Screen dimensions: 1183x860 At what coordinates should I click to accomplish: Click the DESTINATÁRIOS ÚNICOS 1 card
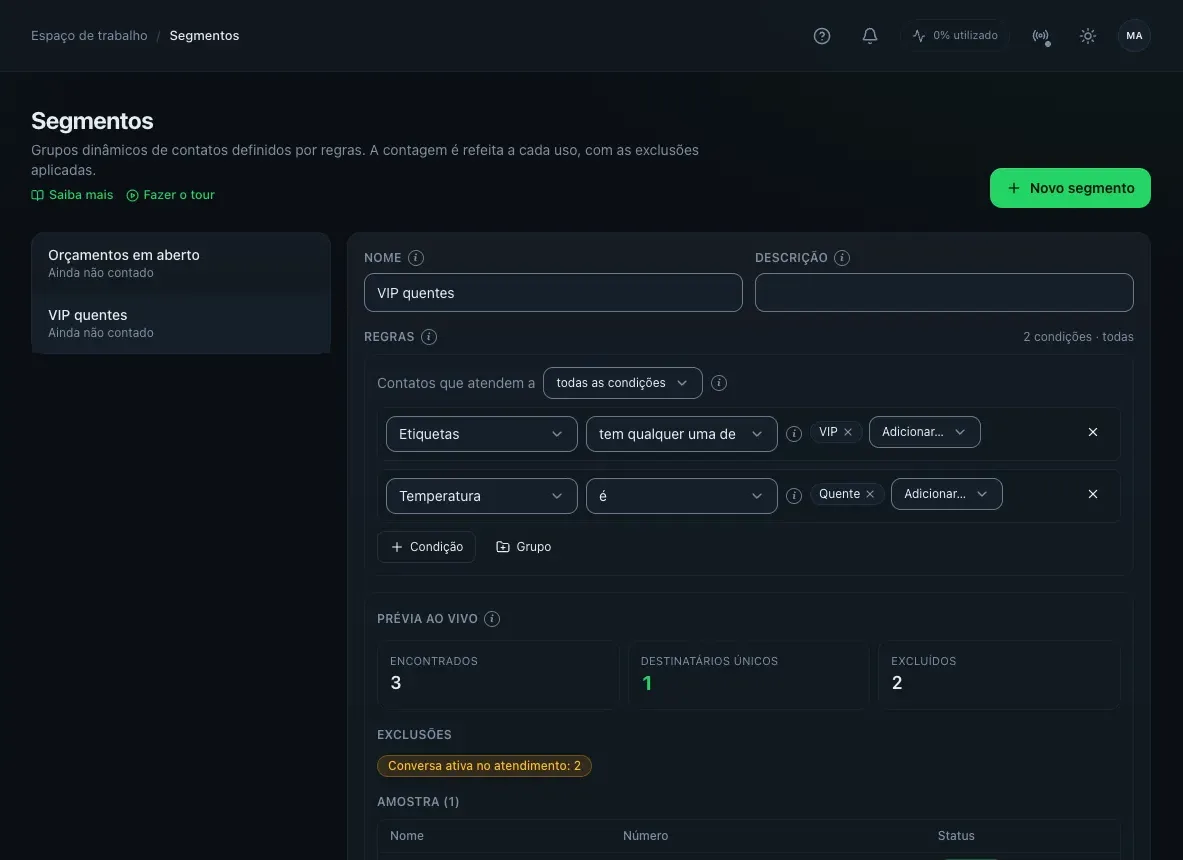tap(748, 674)
